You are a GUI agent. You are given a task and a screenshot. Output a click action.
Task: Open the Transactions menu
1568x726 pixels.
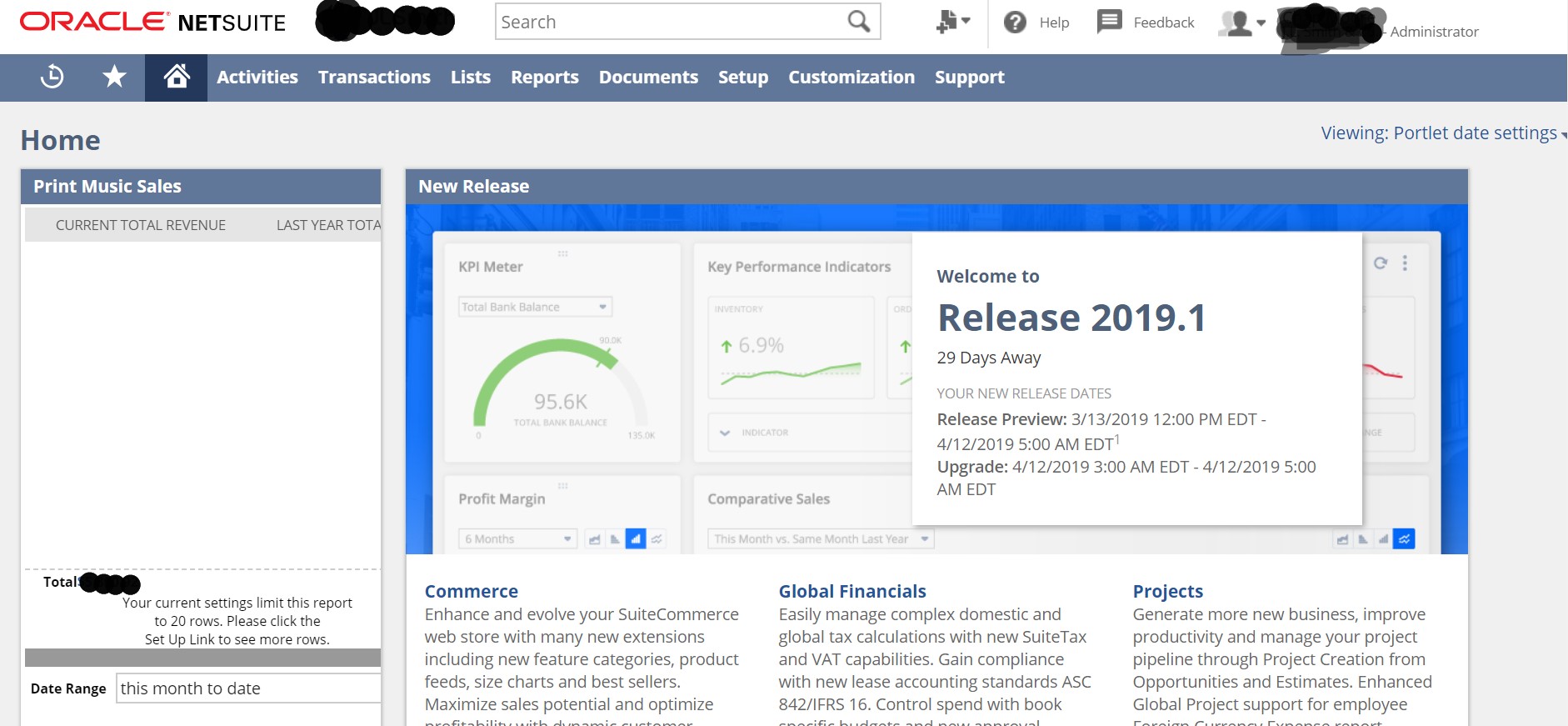coord(374,78)
